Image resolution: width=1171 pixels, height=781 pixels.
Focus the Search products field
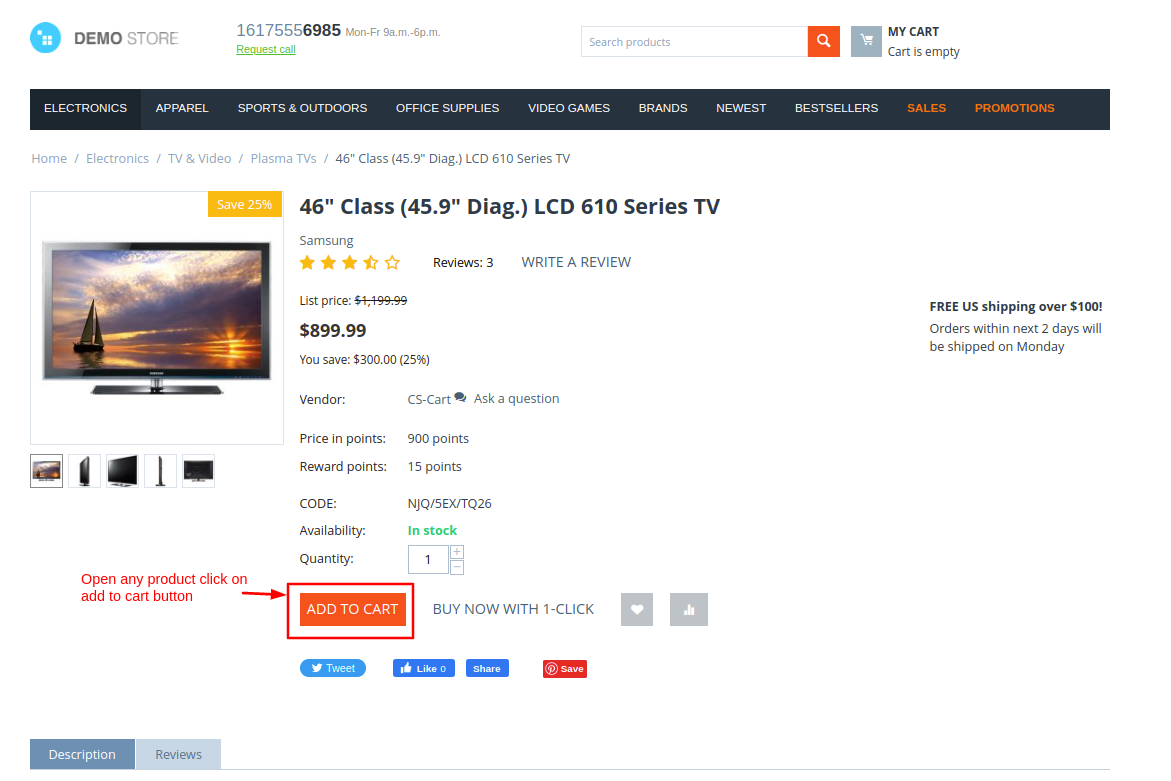coord(695,42)
